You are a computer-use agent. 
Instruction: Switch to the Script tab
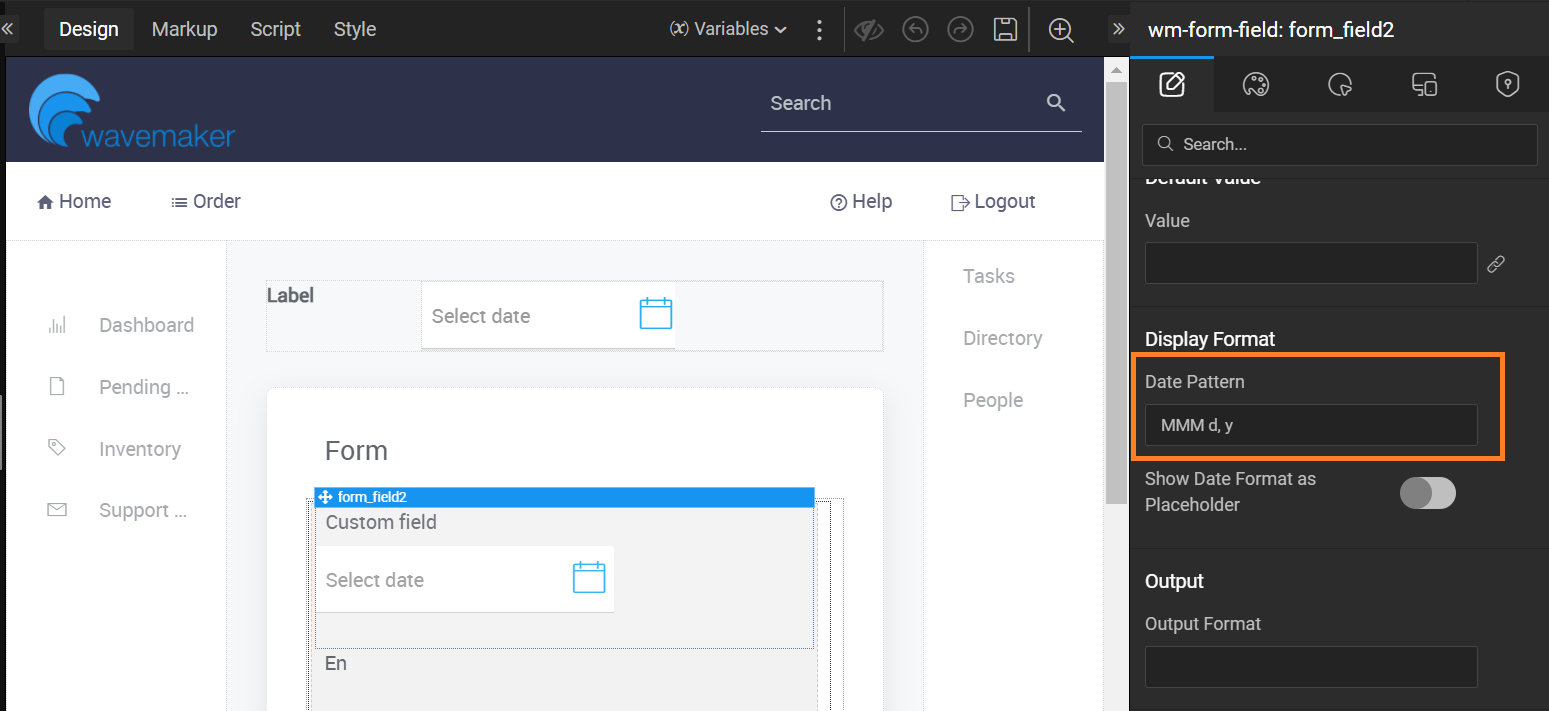click(275, 29)
